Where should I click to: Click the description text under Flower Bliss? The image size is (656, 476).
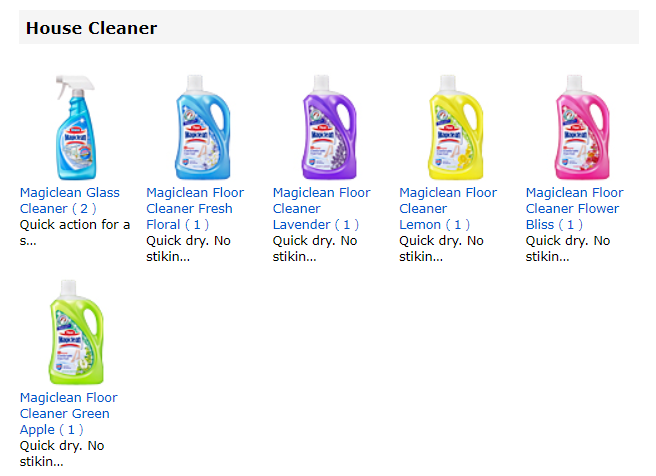(567, 248)
